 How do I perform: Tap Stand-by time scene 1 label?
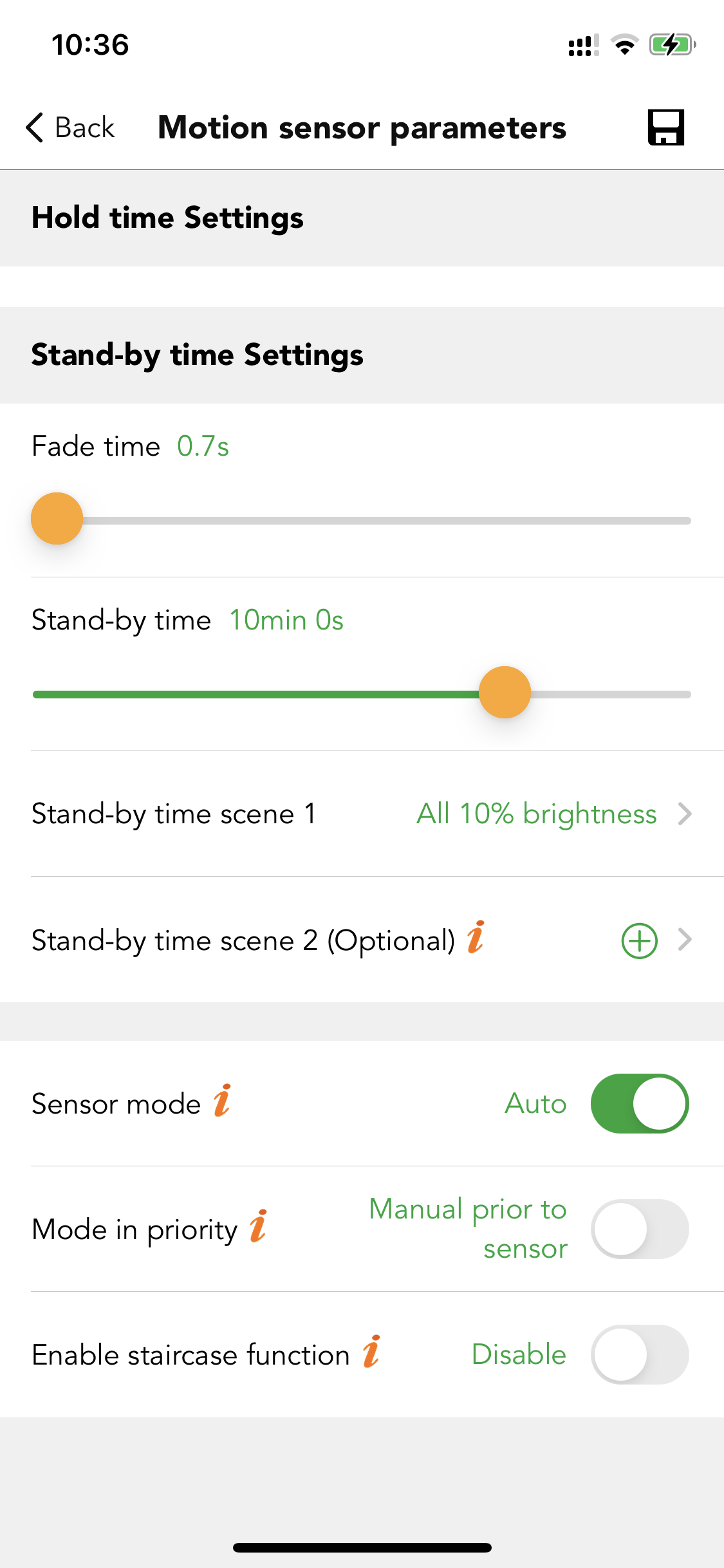coord(174,814)
